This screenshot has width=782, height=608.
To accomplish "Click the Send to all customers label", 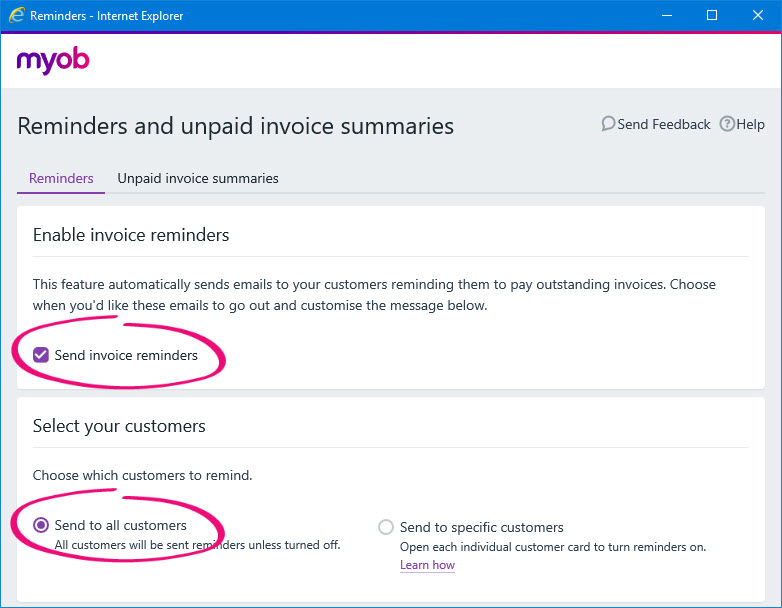I will point(121,525).
